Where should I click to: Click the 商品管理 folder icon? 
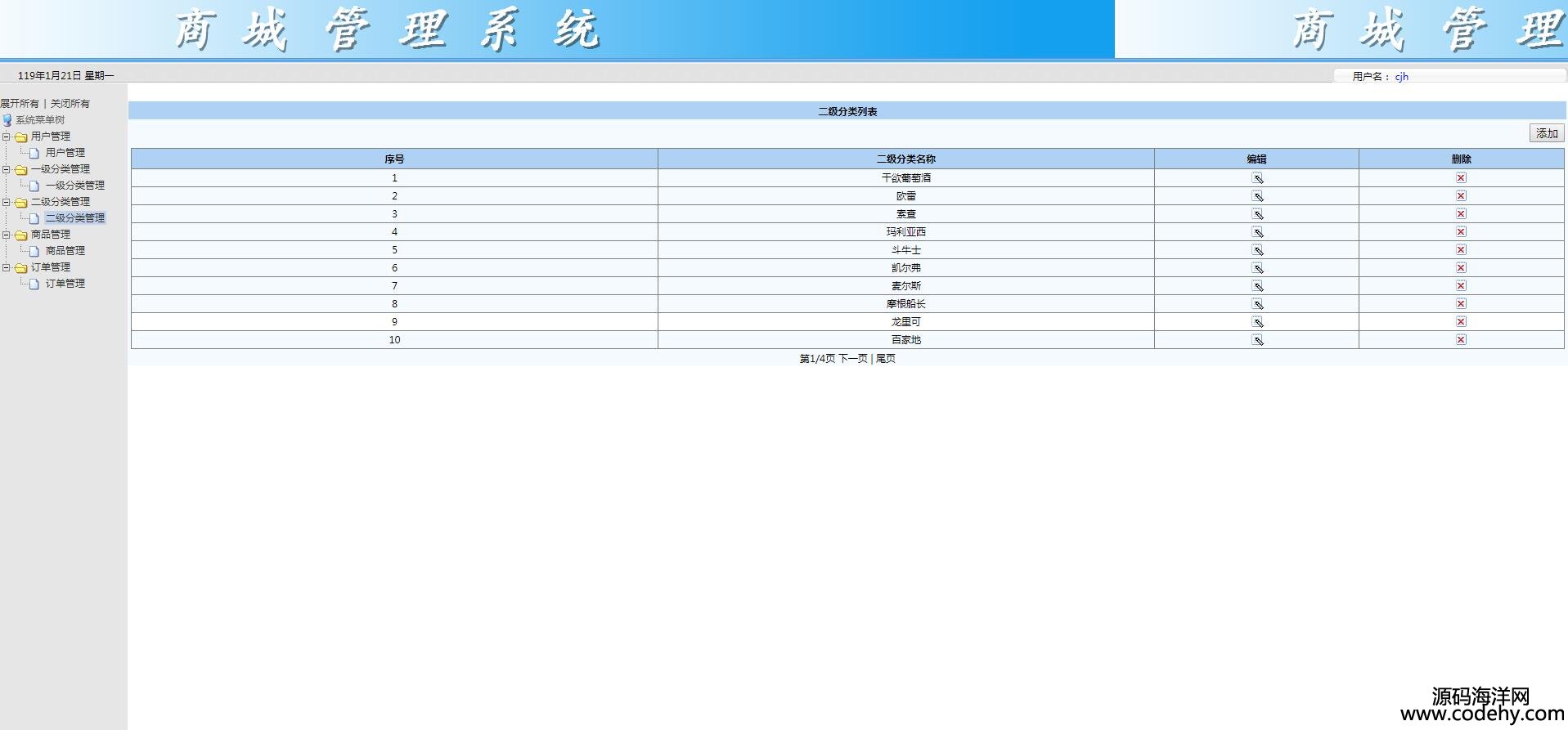(21, 235)
